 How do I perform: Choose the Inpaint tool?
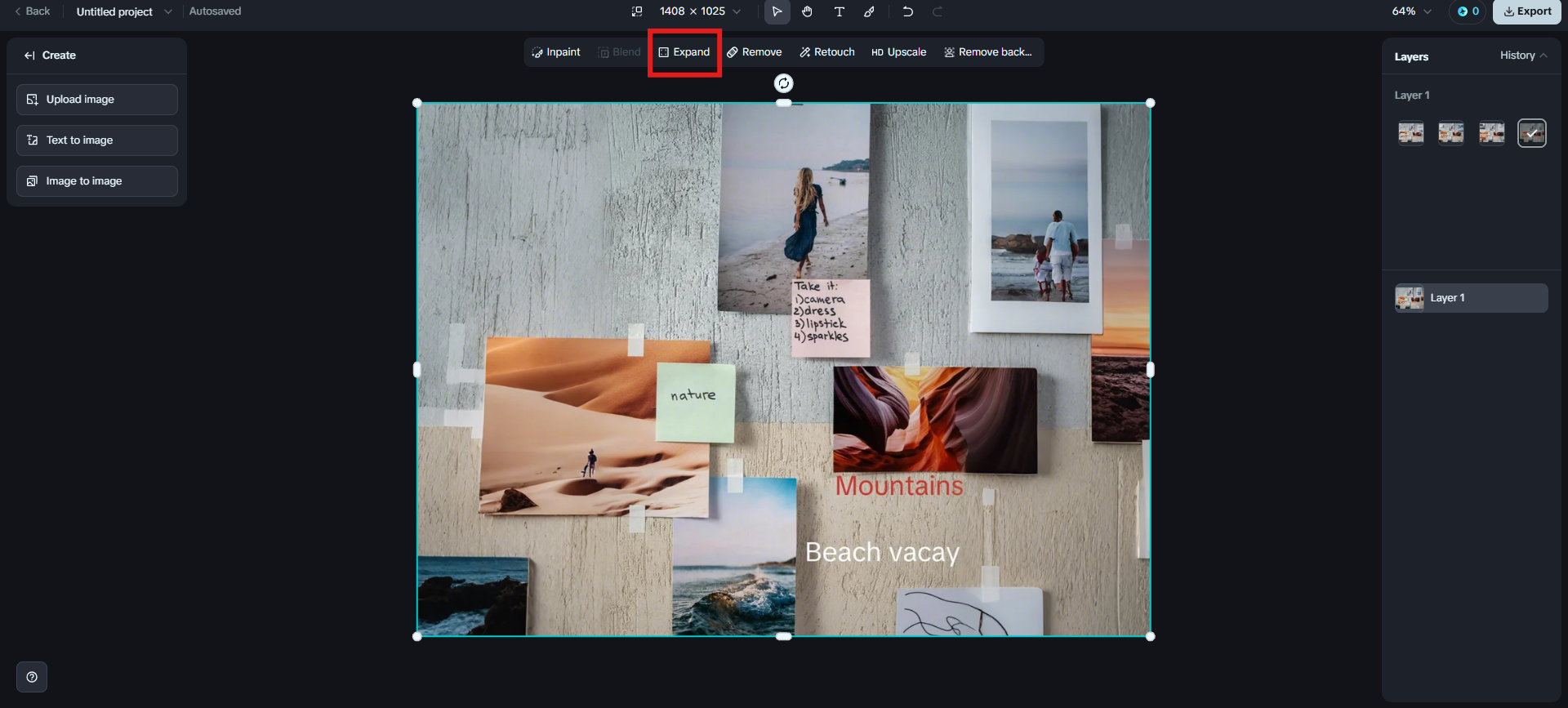pyautogui.click(x=556, y=52)
